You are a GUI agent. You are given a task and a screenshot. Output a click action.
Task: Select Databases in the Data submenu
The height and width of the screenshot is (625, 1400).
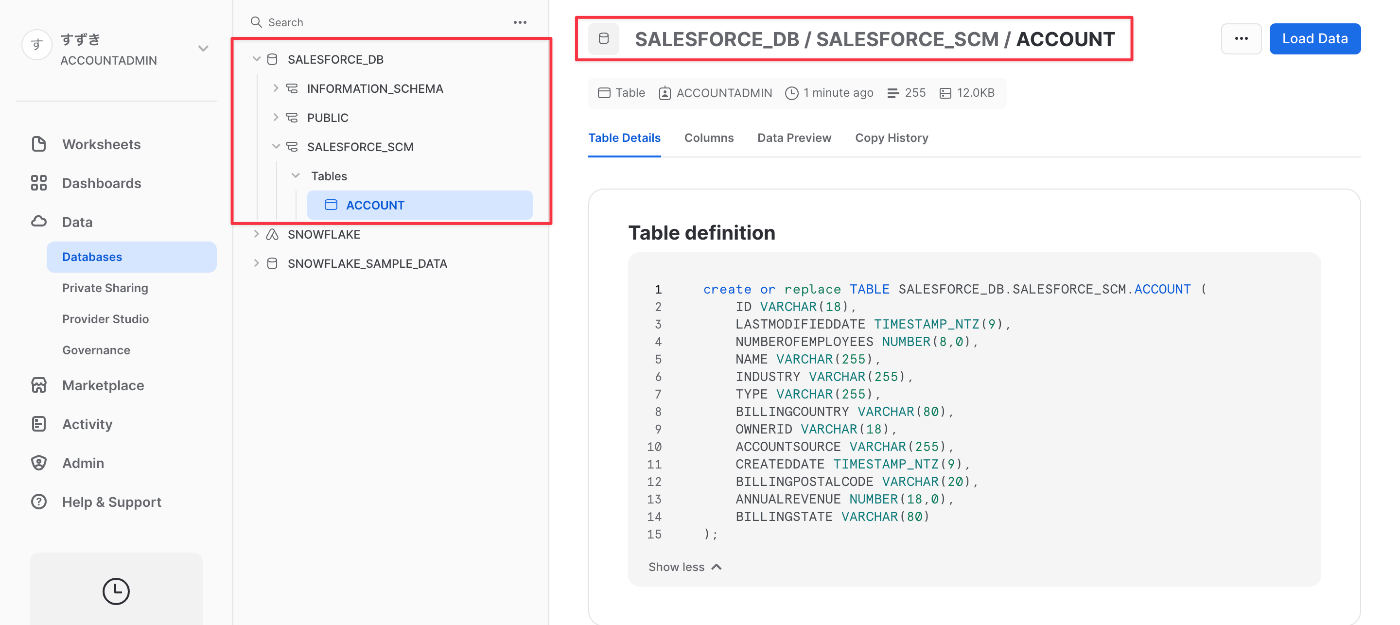pos(132,257)
